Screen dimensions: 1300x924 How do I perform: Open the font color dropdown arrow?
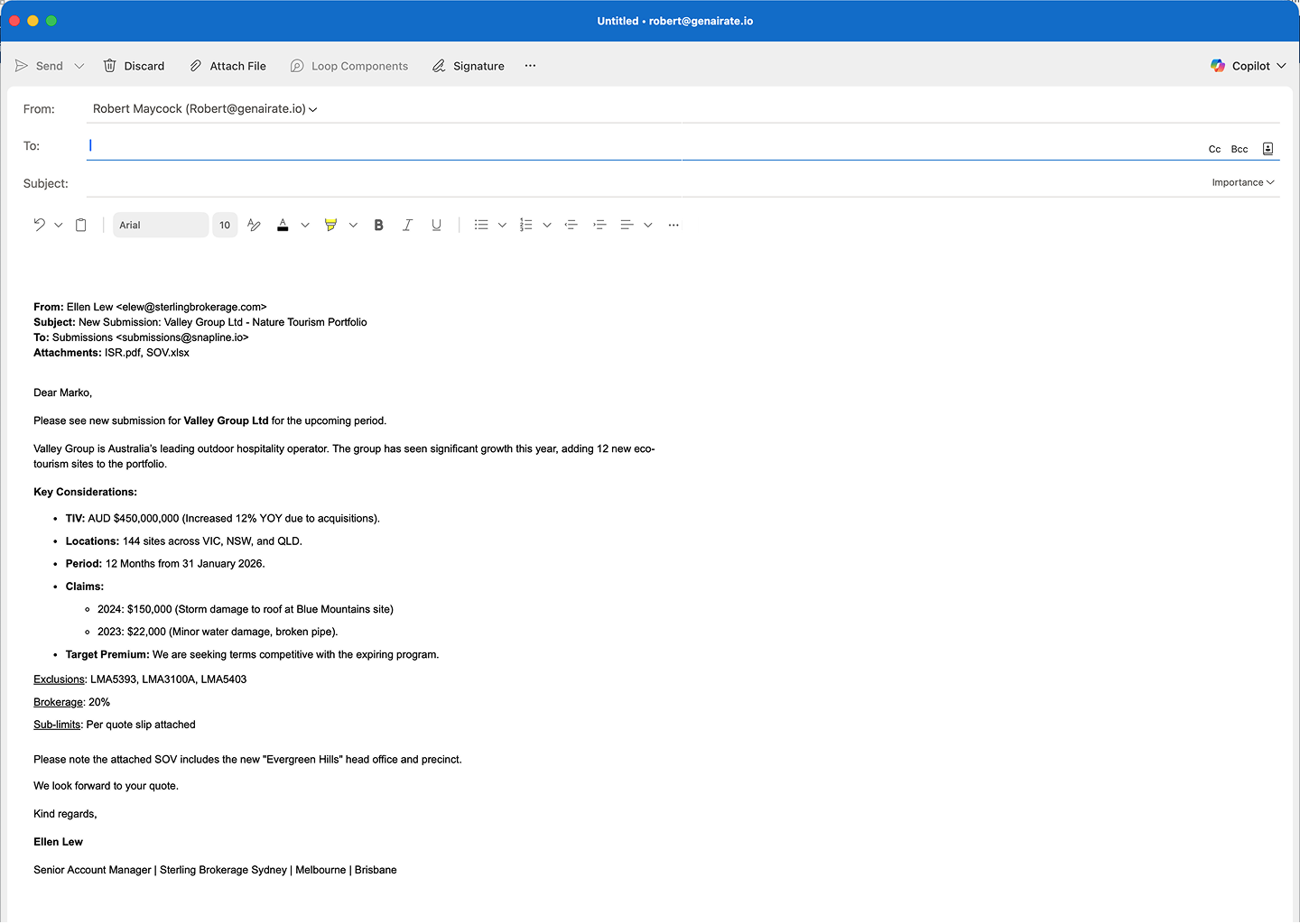305,225
